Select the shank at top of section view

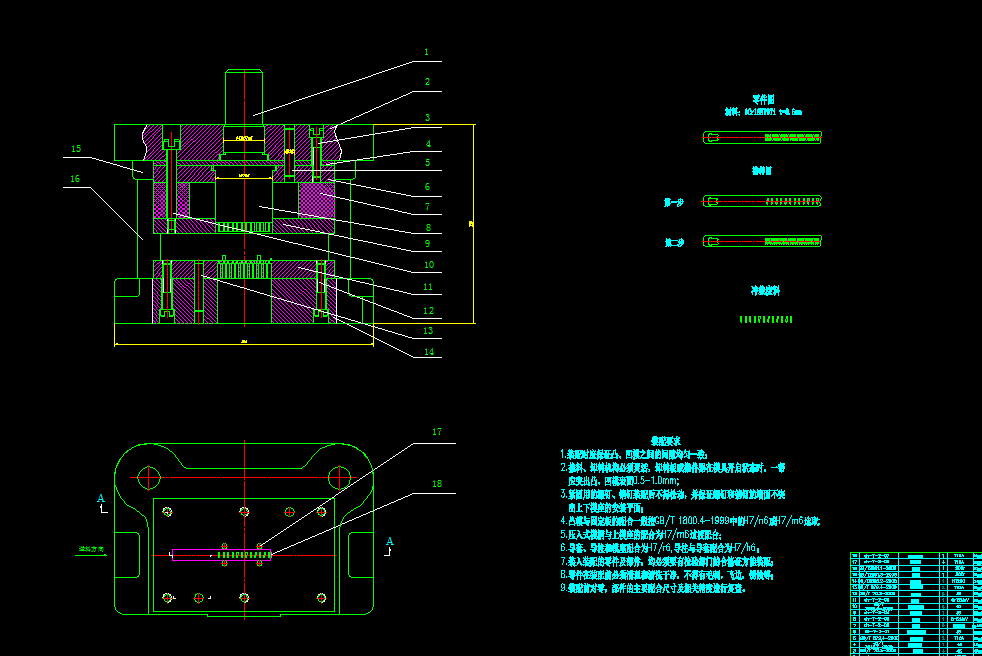point(244,97)
